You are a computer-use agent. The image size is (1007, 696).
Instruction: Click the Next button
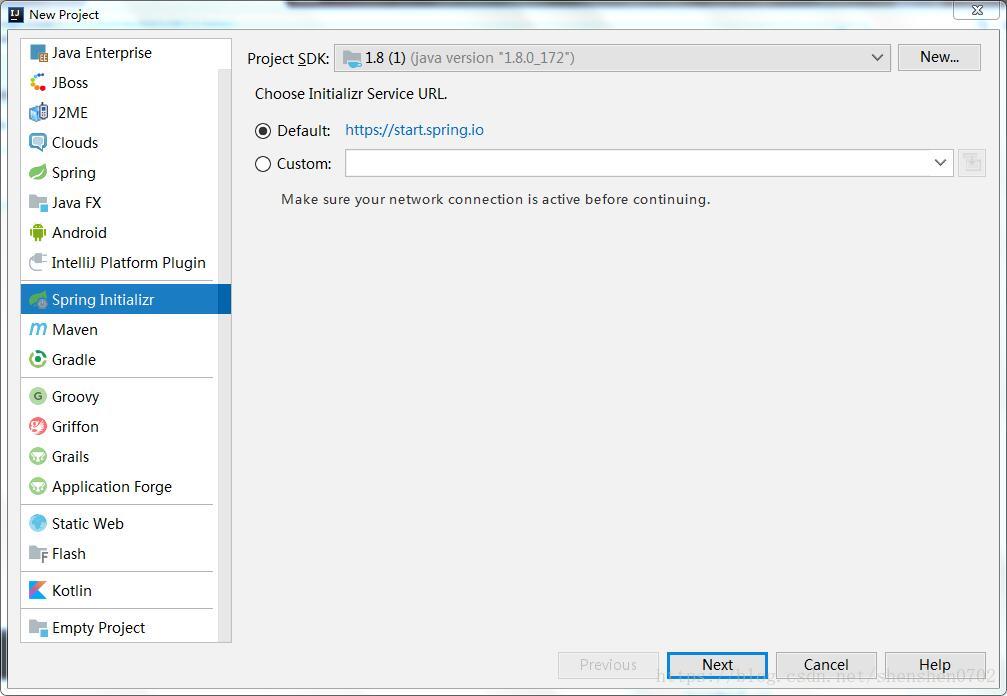(717, 665)
